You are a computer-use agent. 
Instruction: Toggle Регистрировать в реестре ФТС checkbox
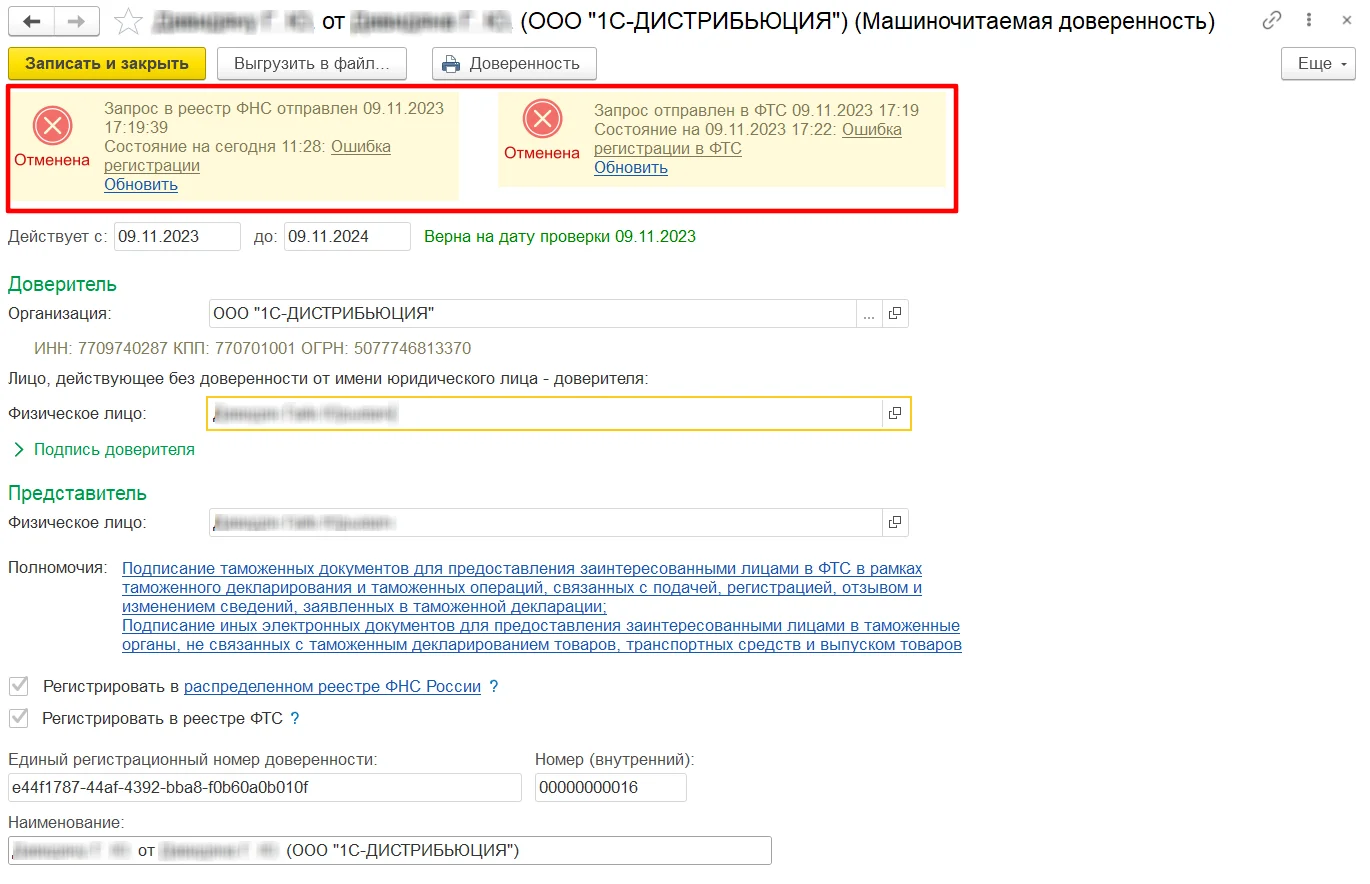[x=19, y=718]
